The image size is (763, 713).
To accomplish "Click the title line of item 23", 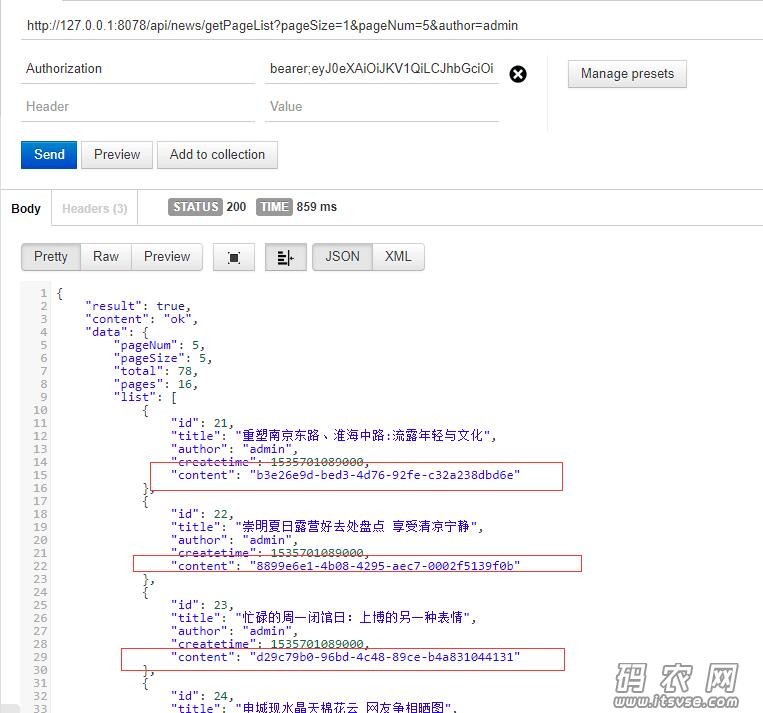I will [323, 618].
